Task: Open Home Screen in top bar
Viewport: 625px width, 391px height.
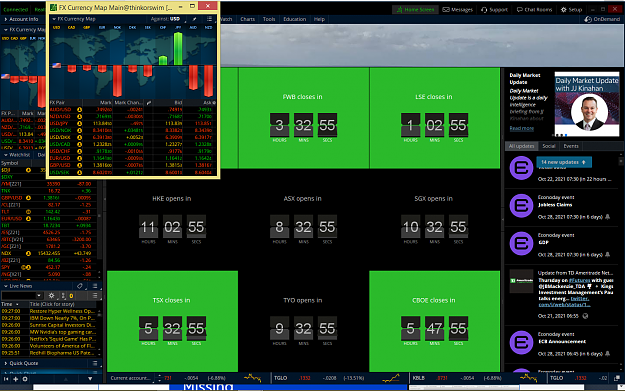Action: (x=415, y=10)
